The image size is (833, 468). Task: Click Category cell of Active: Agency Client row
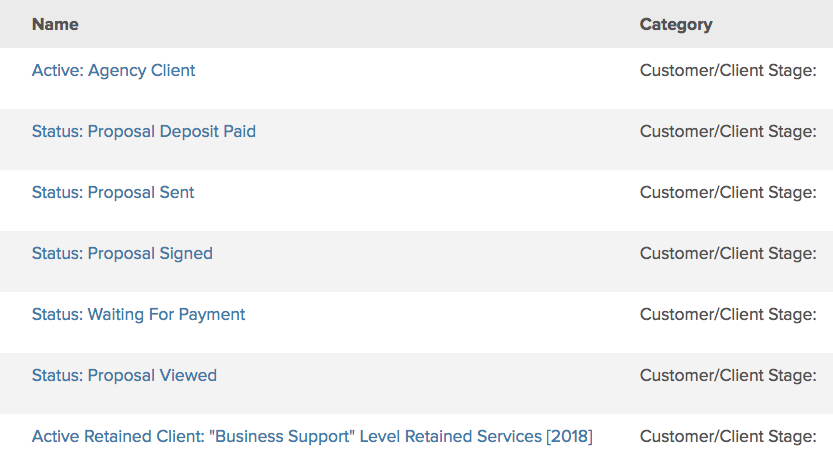(728, 70)
